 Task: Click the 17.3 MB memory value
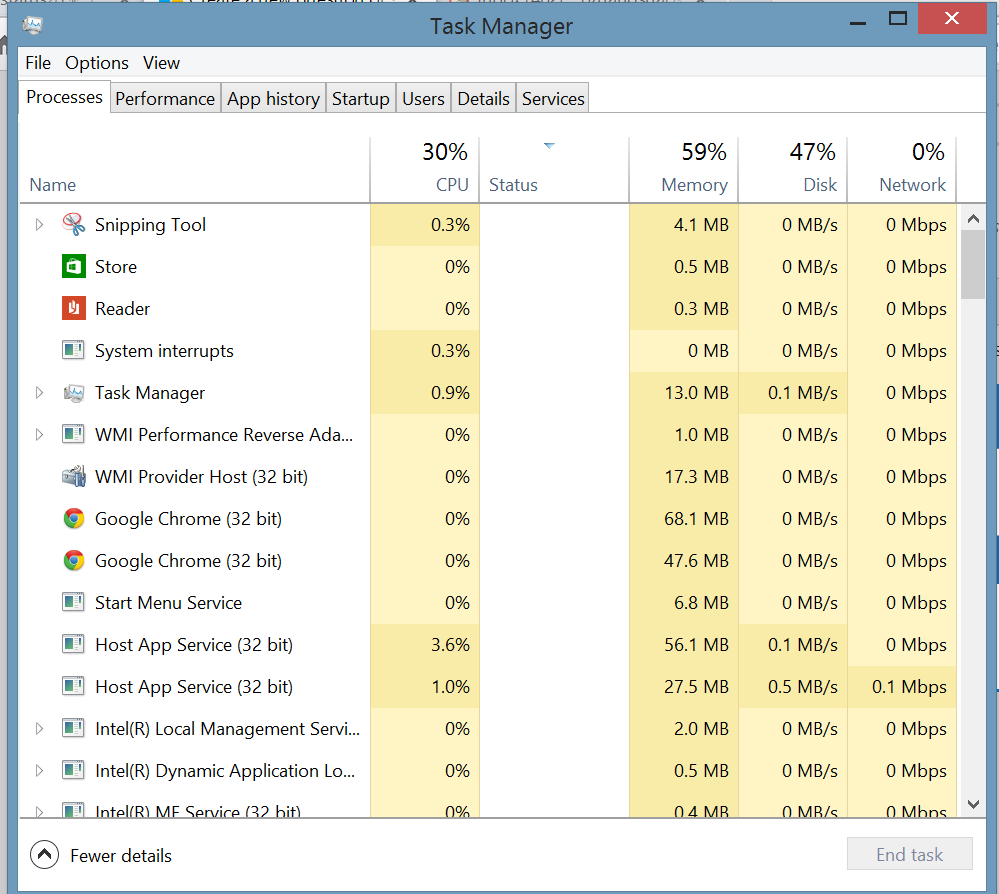click(696, 477)
